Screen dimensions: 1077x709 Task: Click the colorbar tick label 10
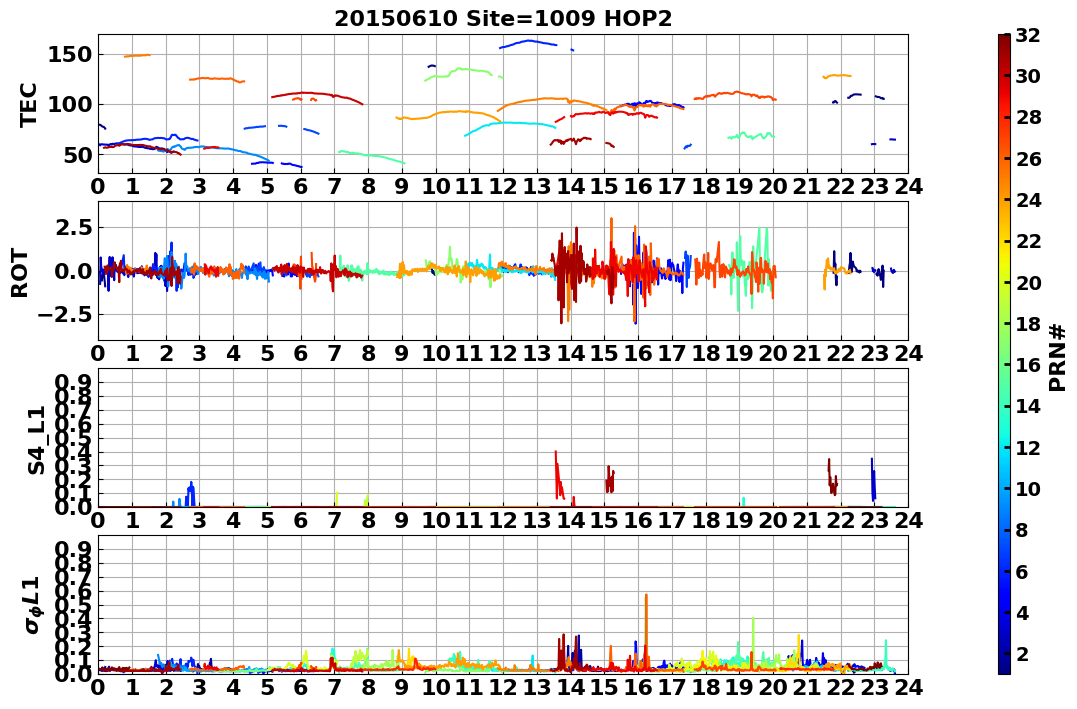pyautogui.click(x=1028, y=489)
